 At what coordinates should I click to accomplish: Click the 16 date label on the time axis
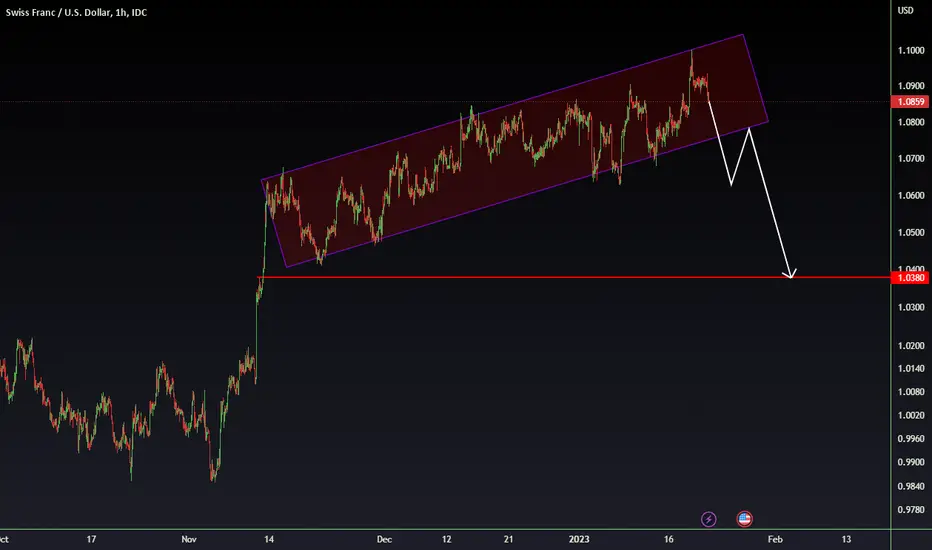click(669, 539)
